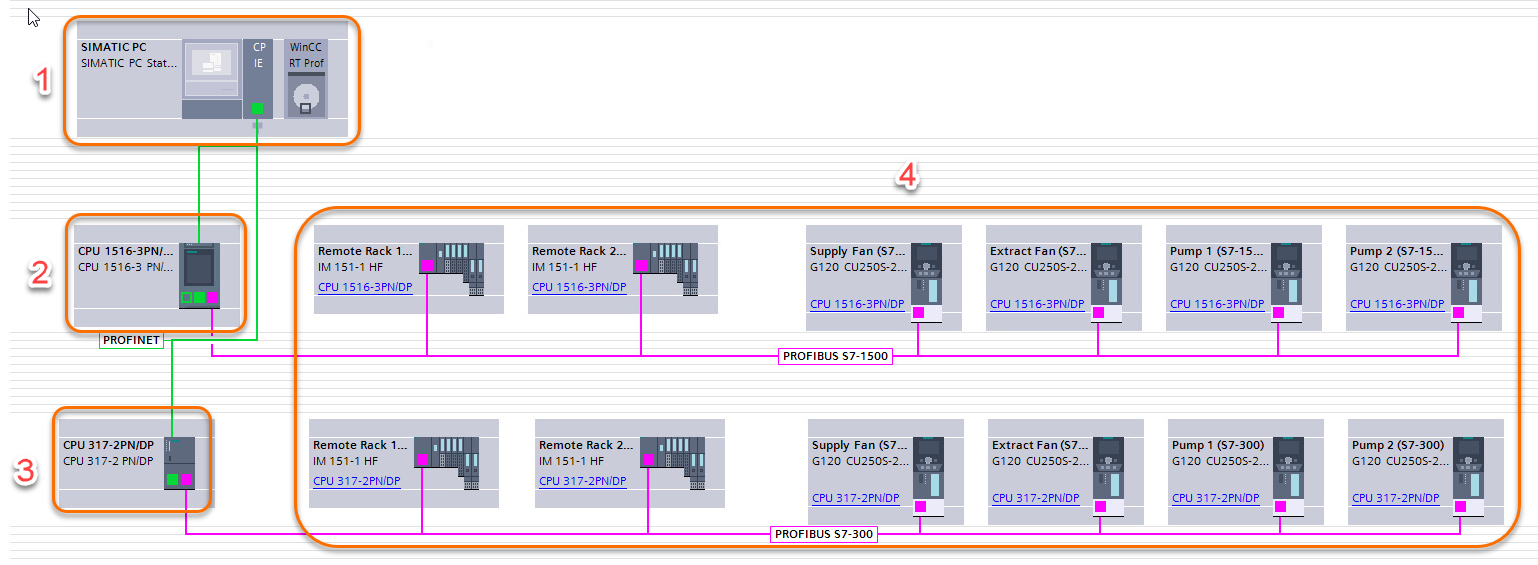
Task: Click the CPU 1516-3PN/ device title
Action: click(126, 251)
